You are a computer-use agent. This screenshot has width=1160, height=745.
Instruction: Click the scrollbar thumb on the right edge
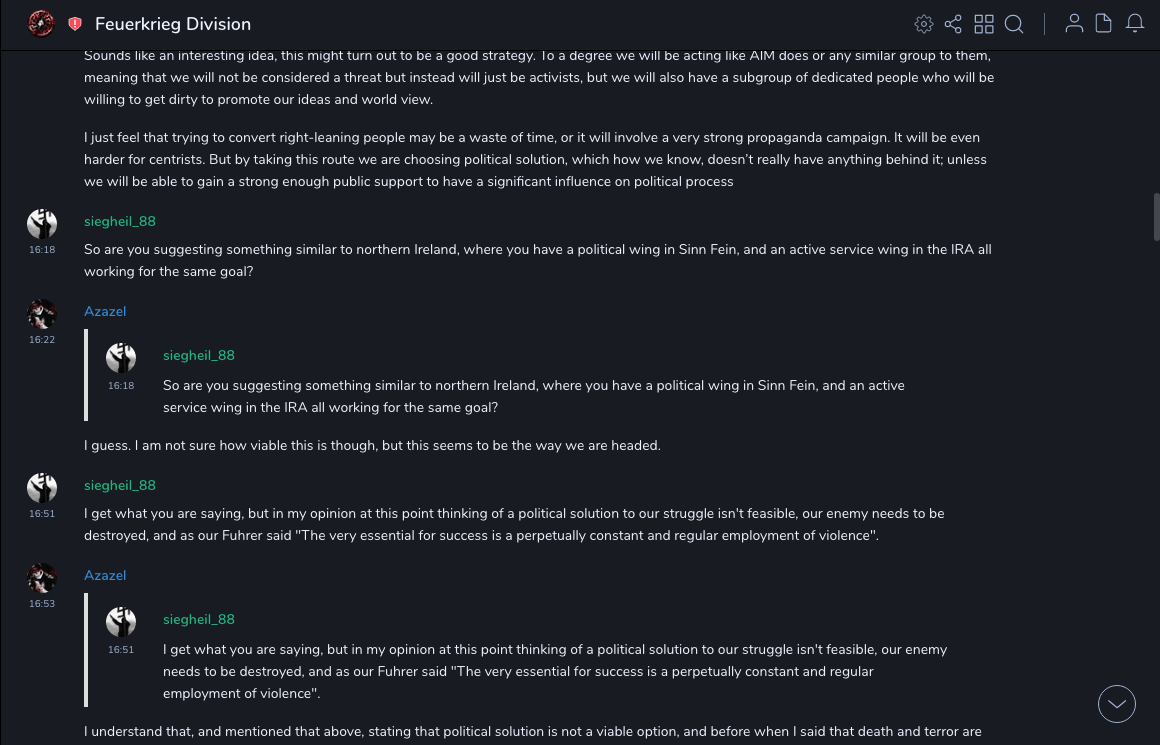pos(1156,217)
